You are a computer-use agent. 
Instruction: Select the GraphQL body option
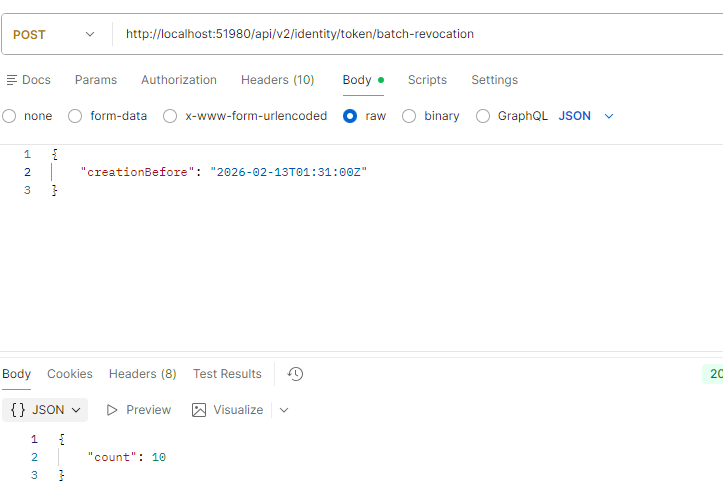[x=483, y=116]
